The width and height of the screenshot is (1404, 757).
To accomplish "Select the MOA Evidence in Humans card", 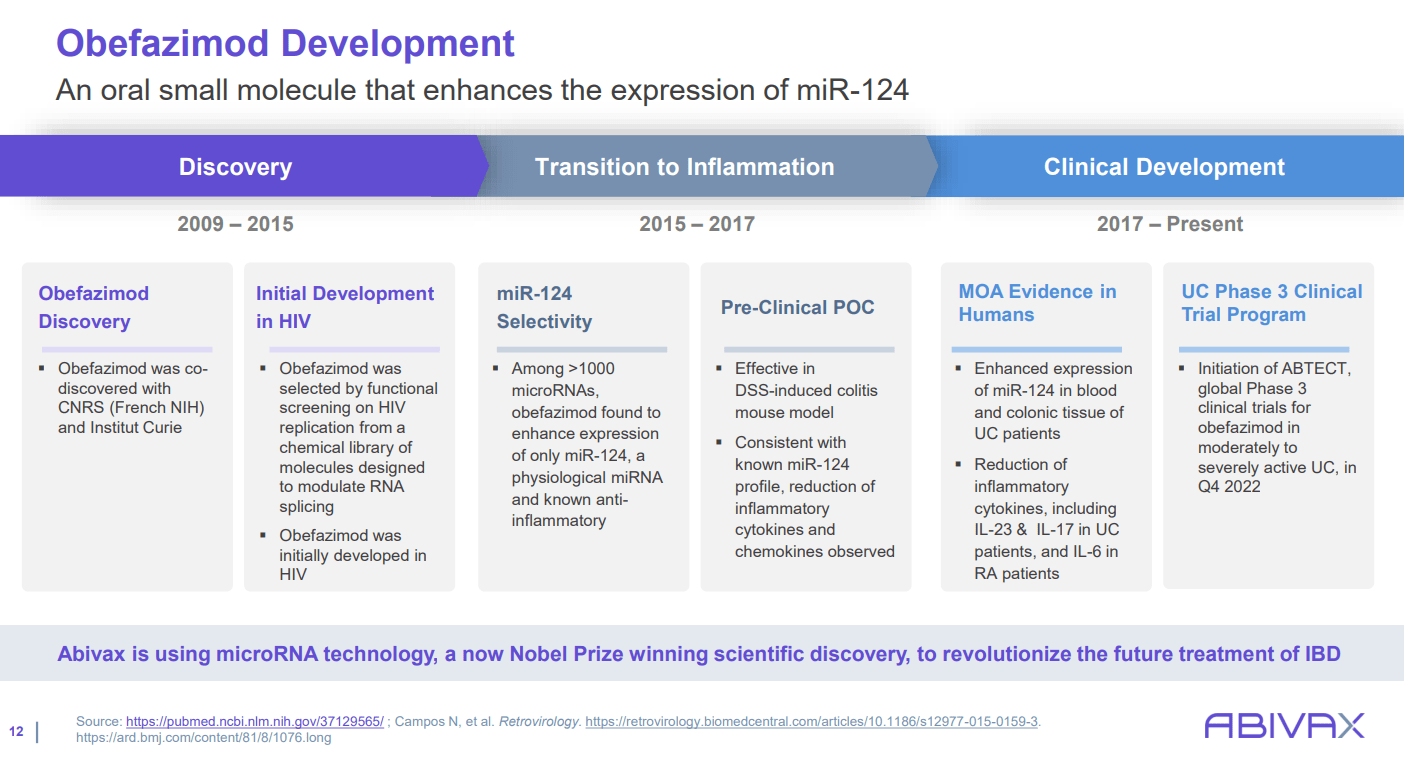I will click(x=1046, y=425).
